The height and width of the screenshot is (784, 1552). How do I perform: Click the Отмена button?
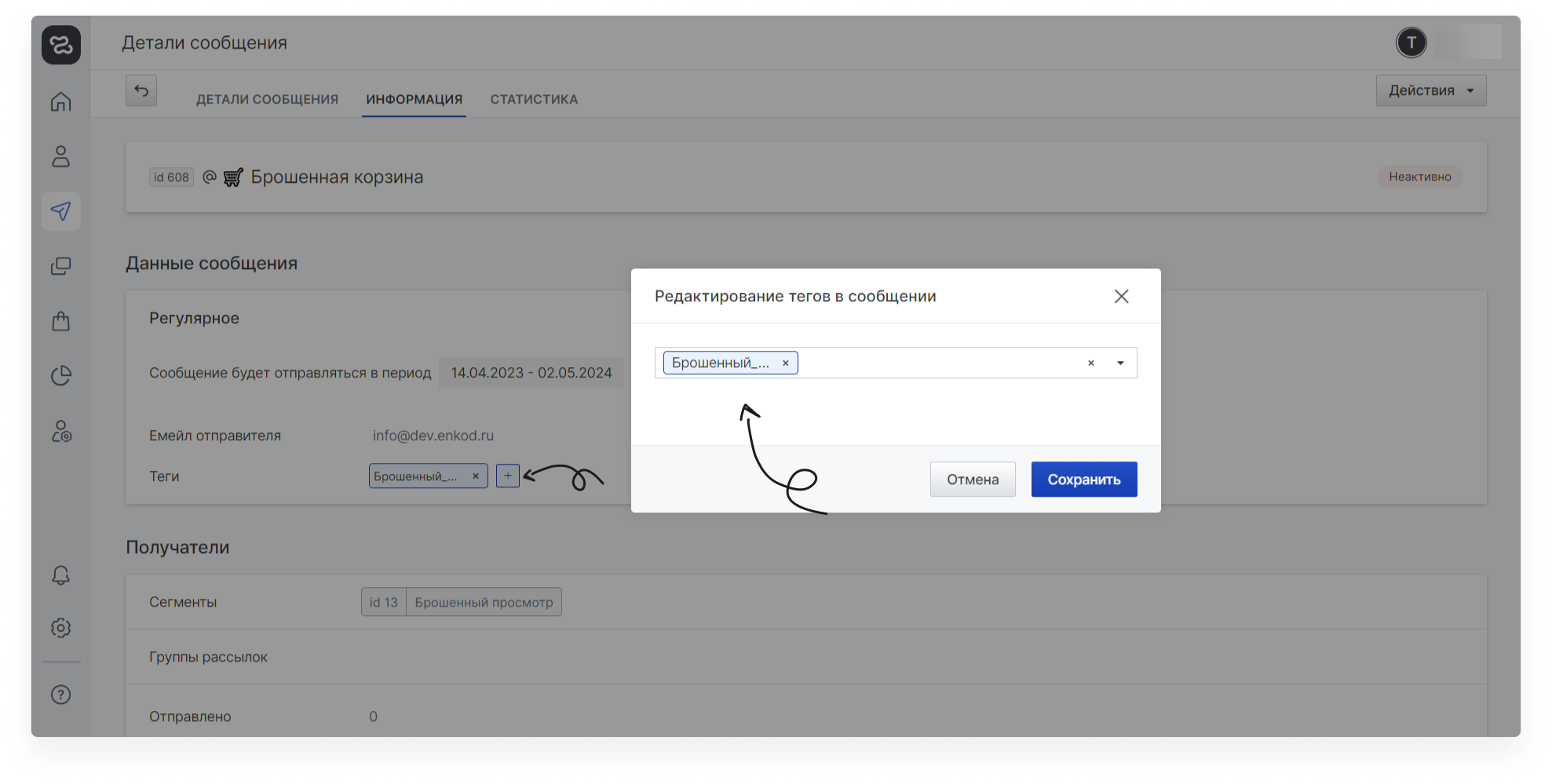click(973, 479)
